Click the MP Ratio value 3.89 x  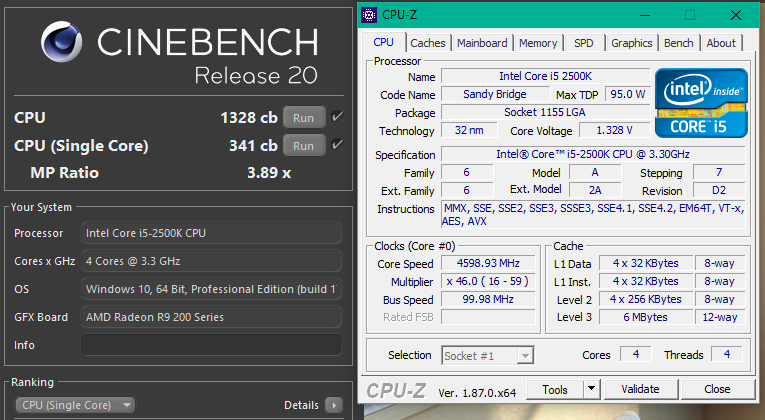(269, 173)
